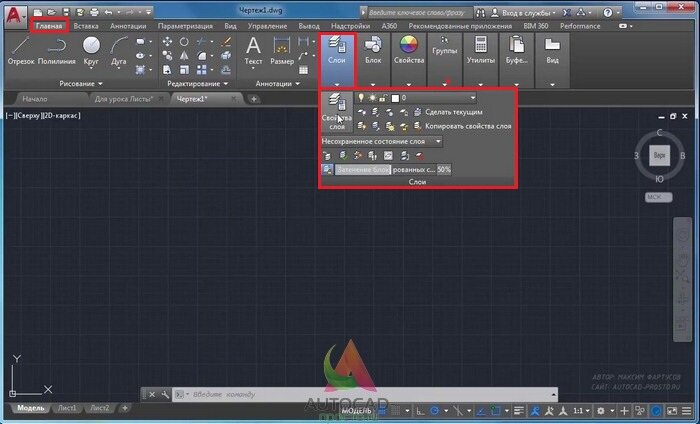The image size is (700, 424).
Task: Toggle layer 0 lock icon
Action: tap(383, 98)
